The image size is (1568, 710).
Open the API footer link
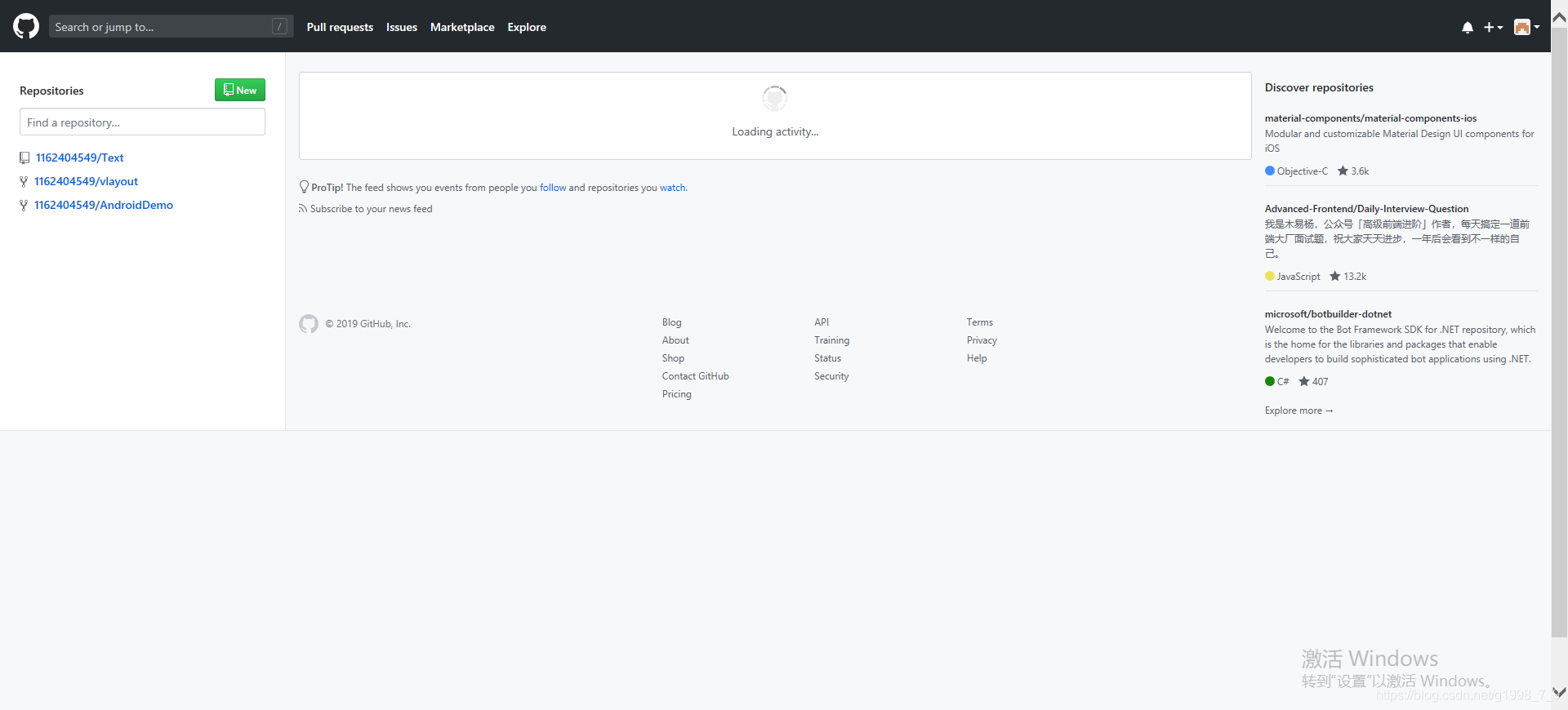[x=822, y=322]
